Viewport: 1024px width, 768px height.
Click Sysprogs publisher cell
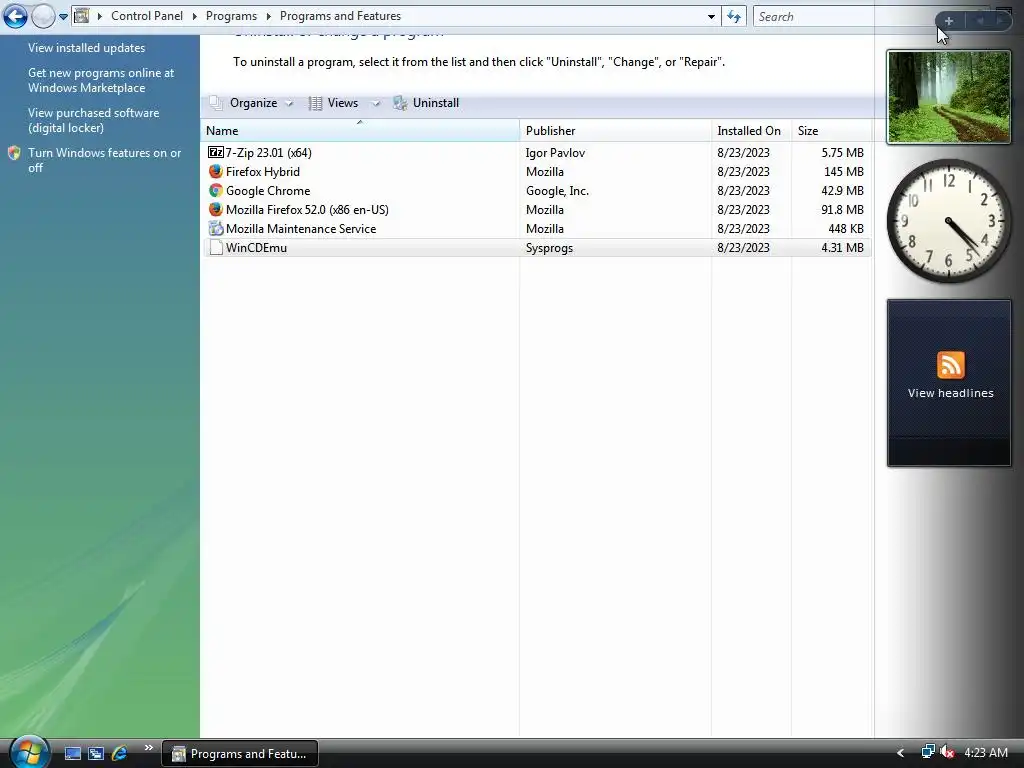(x=549, y=248)
